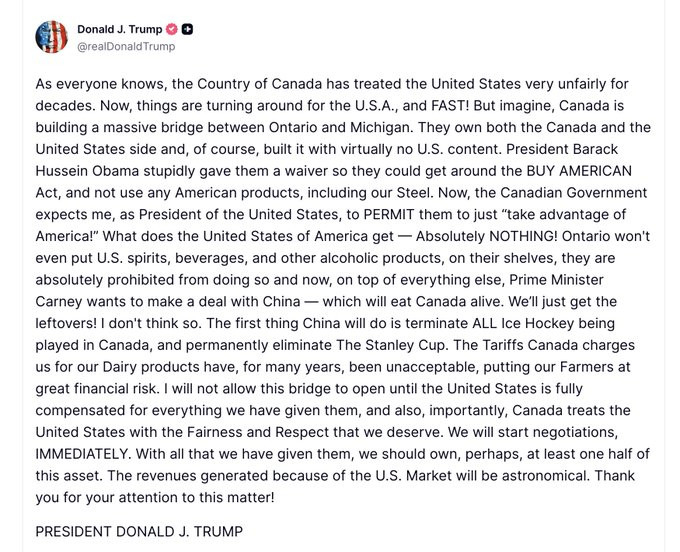Open the flag-patterned profile avatar
The width and height of the screenshot is (680, 552).
(x=51, y=37)
